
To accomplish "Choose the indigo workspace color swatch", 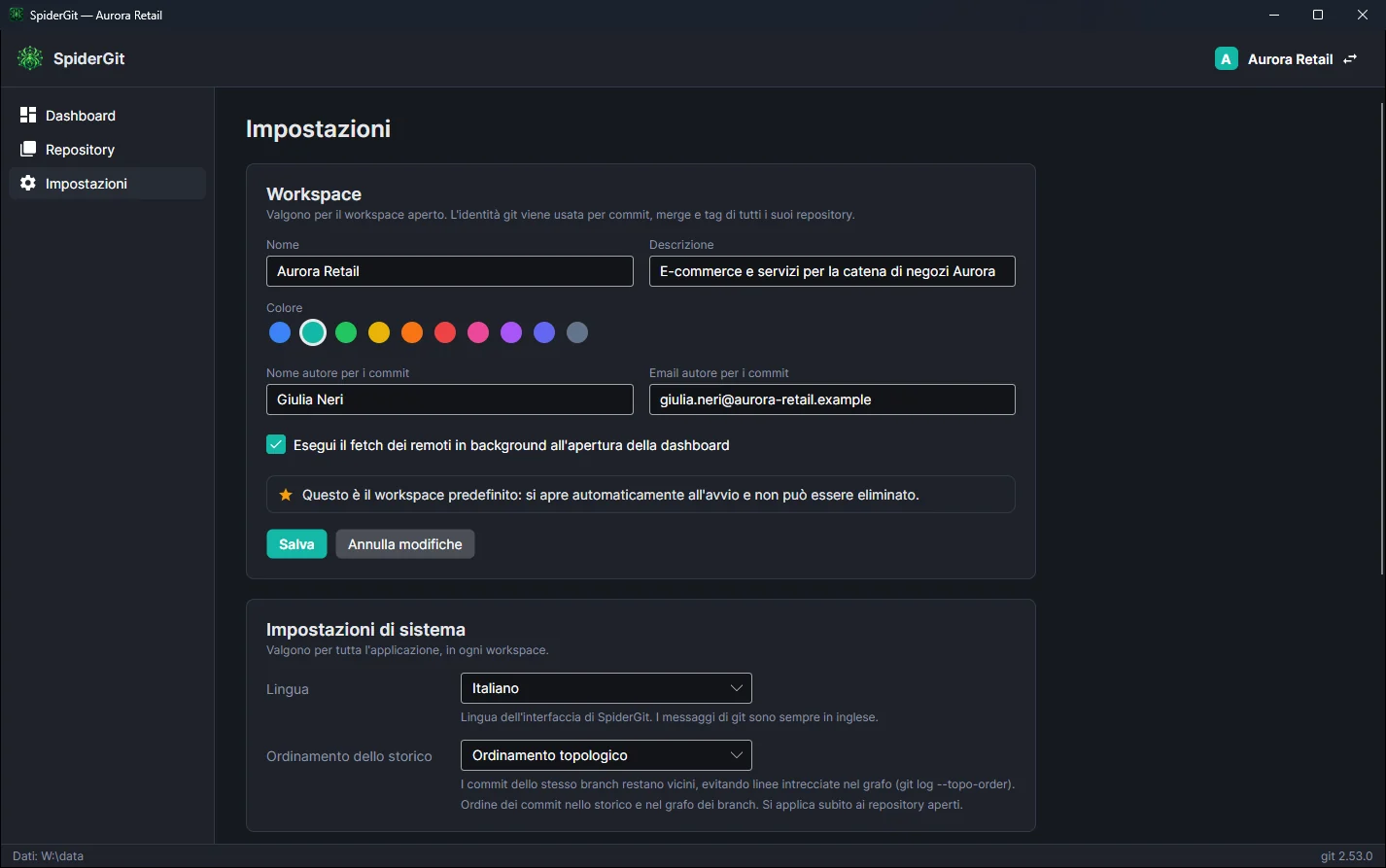I will (544, 332).
